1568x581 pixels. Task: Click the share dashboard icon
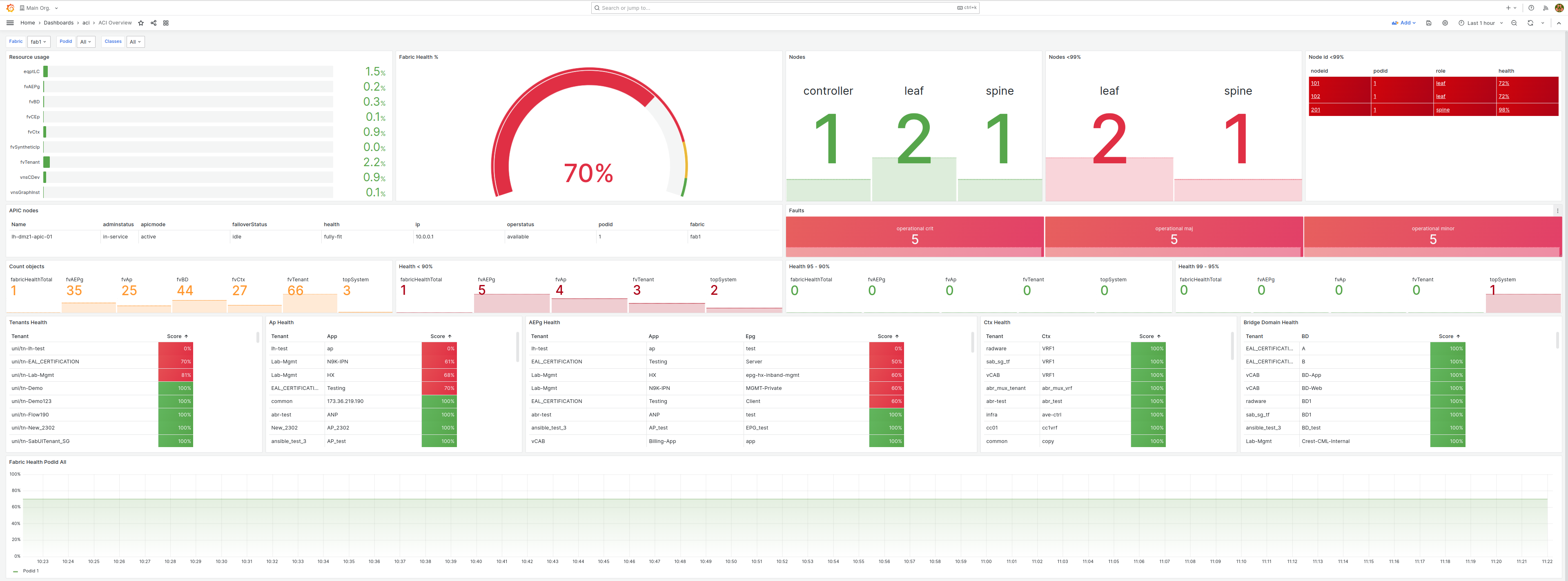[x=154, y=23]
